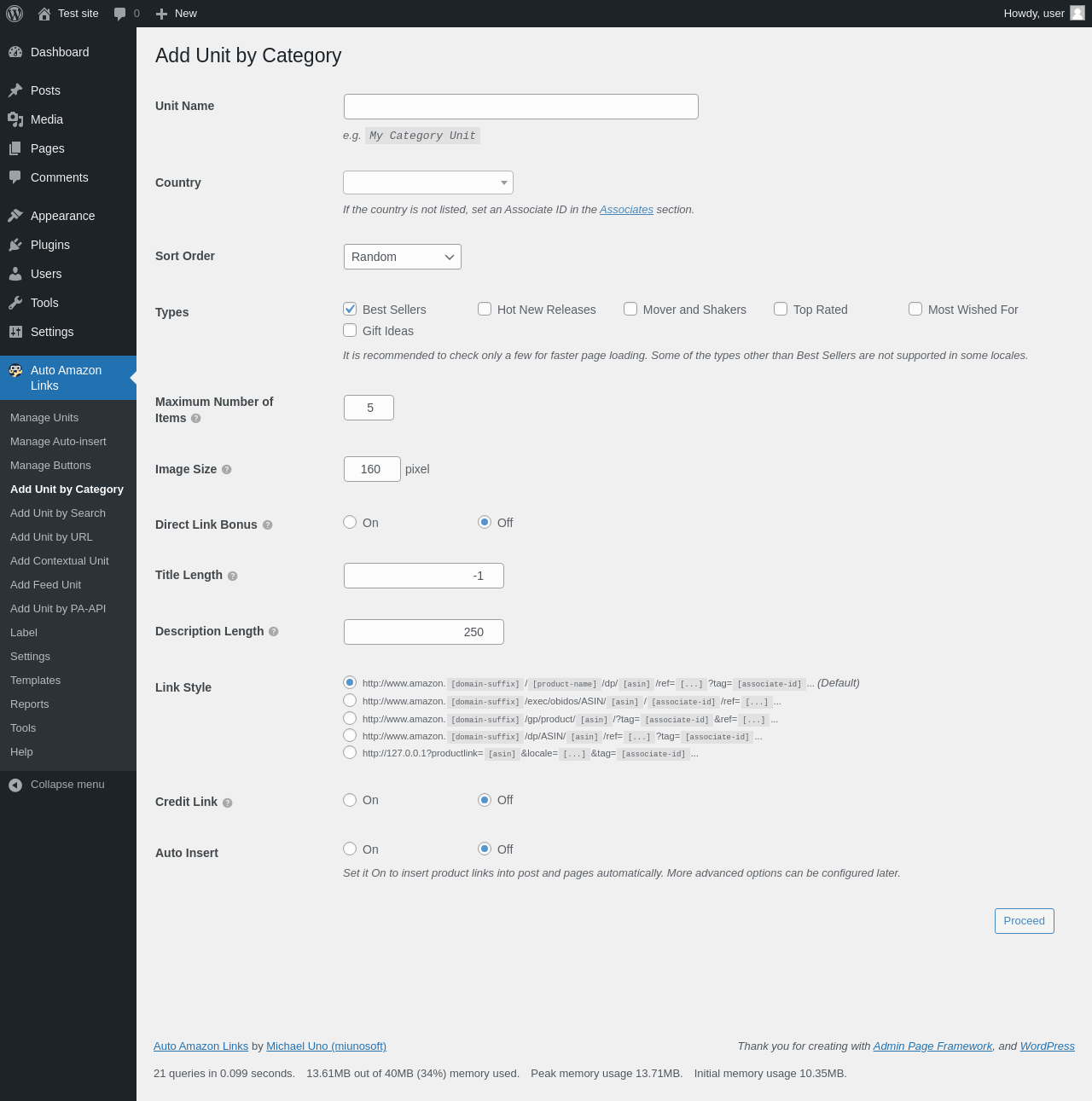The height and width of the screenshot is (1101, 1092).
Task: Click the Image Size pixel field
Action: point(372,469)
